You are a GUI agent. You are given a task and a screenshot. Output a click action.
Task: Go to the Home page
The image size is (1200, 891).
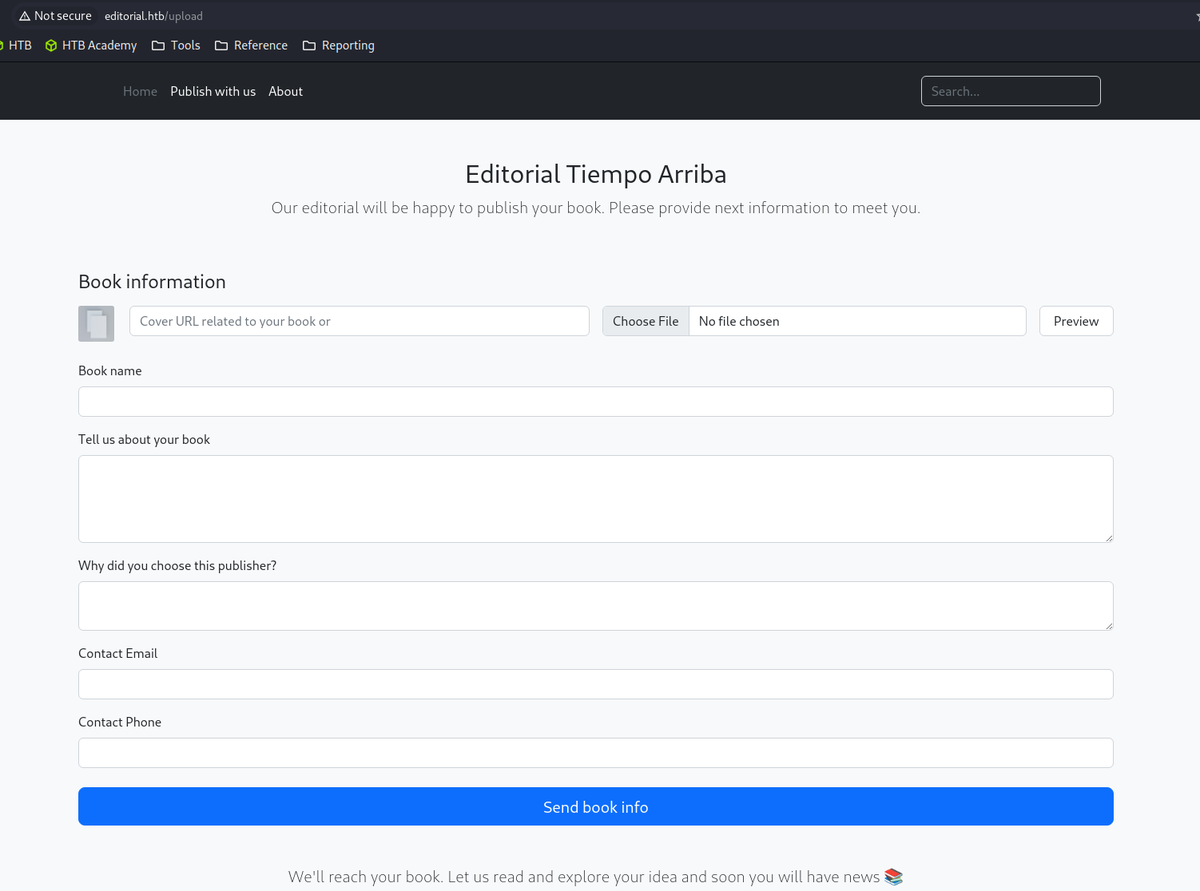[x=140, y=91]
